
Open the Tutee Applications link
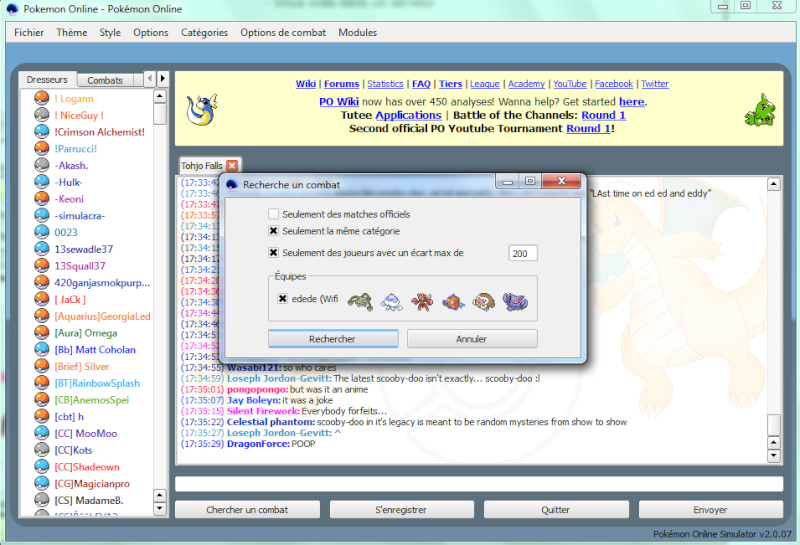point(408,115)
